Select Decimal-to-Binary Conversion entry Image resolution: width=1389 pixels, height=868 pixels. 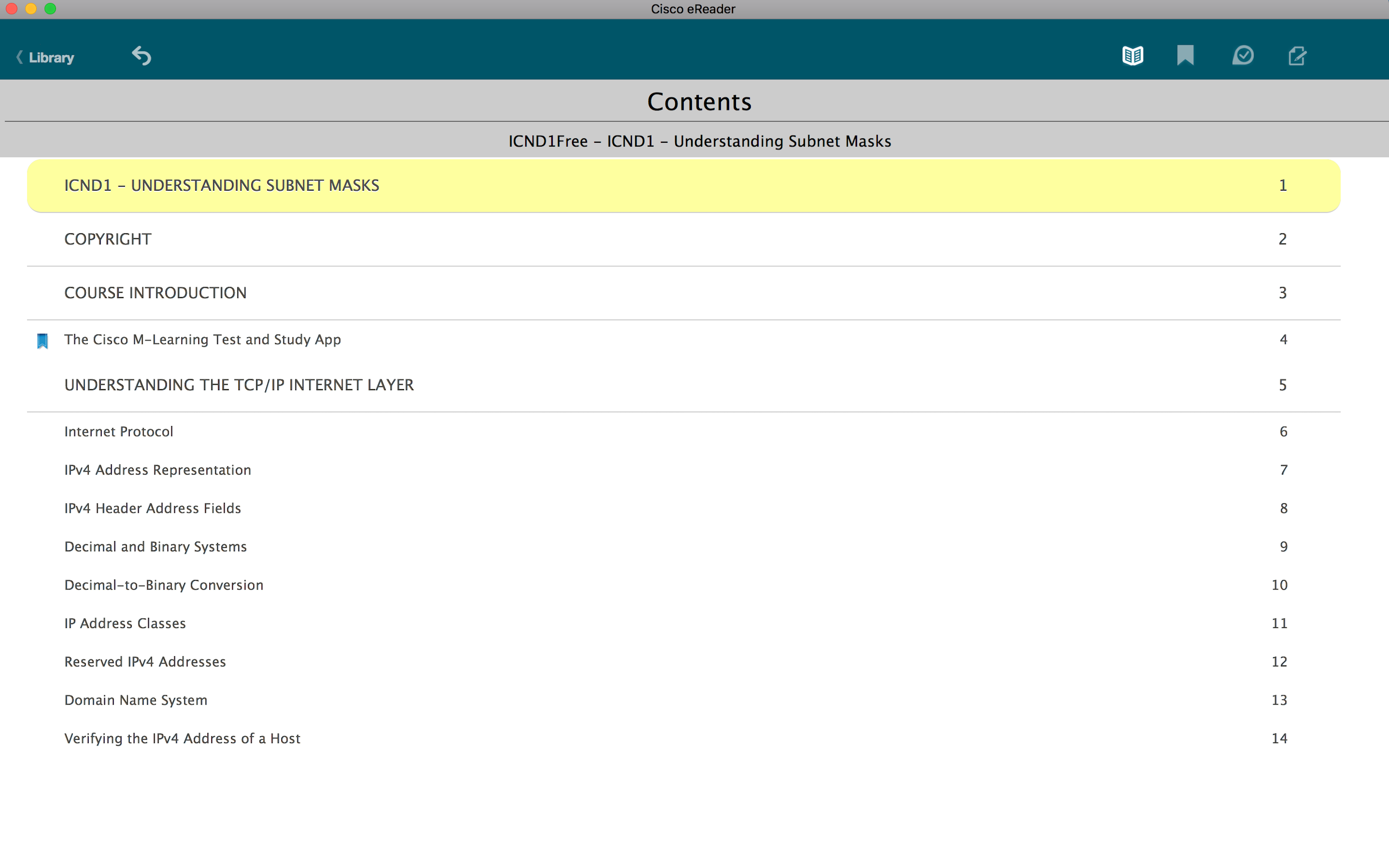[x=163, y=585]
